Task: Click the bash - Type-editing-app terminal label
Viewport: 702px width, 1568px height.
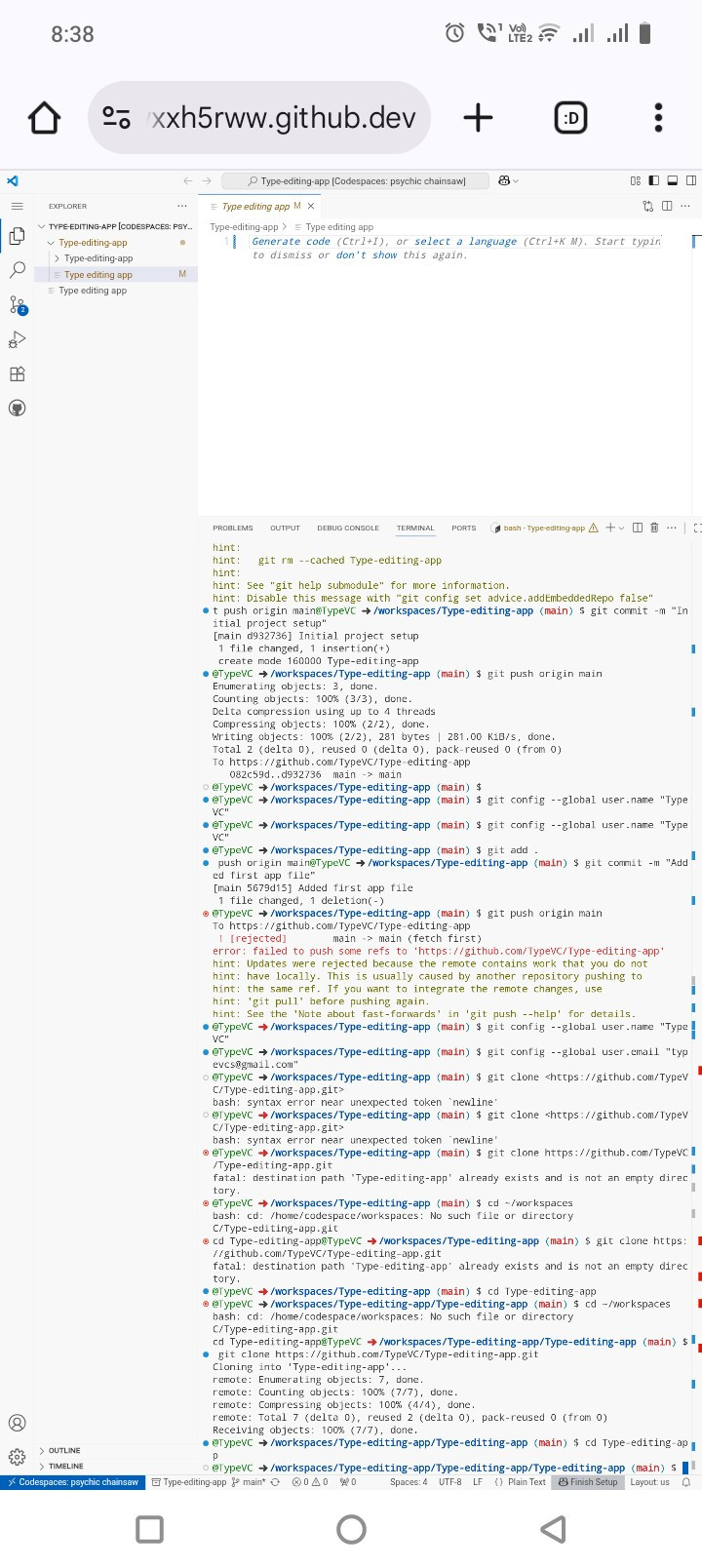Action: pyautogui.click(x=544, y=528)
